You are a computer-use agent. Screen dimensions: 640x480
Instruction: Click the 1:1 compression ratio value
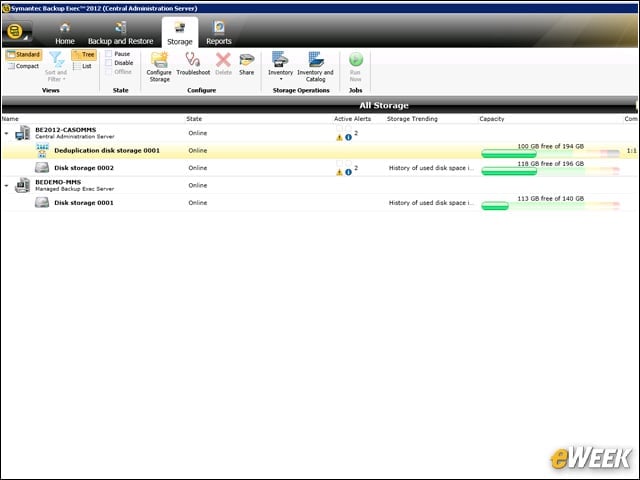(x=631, y=151)
